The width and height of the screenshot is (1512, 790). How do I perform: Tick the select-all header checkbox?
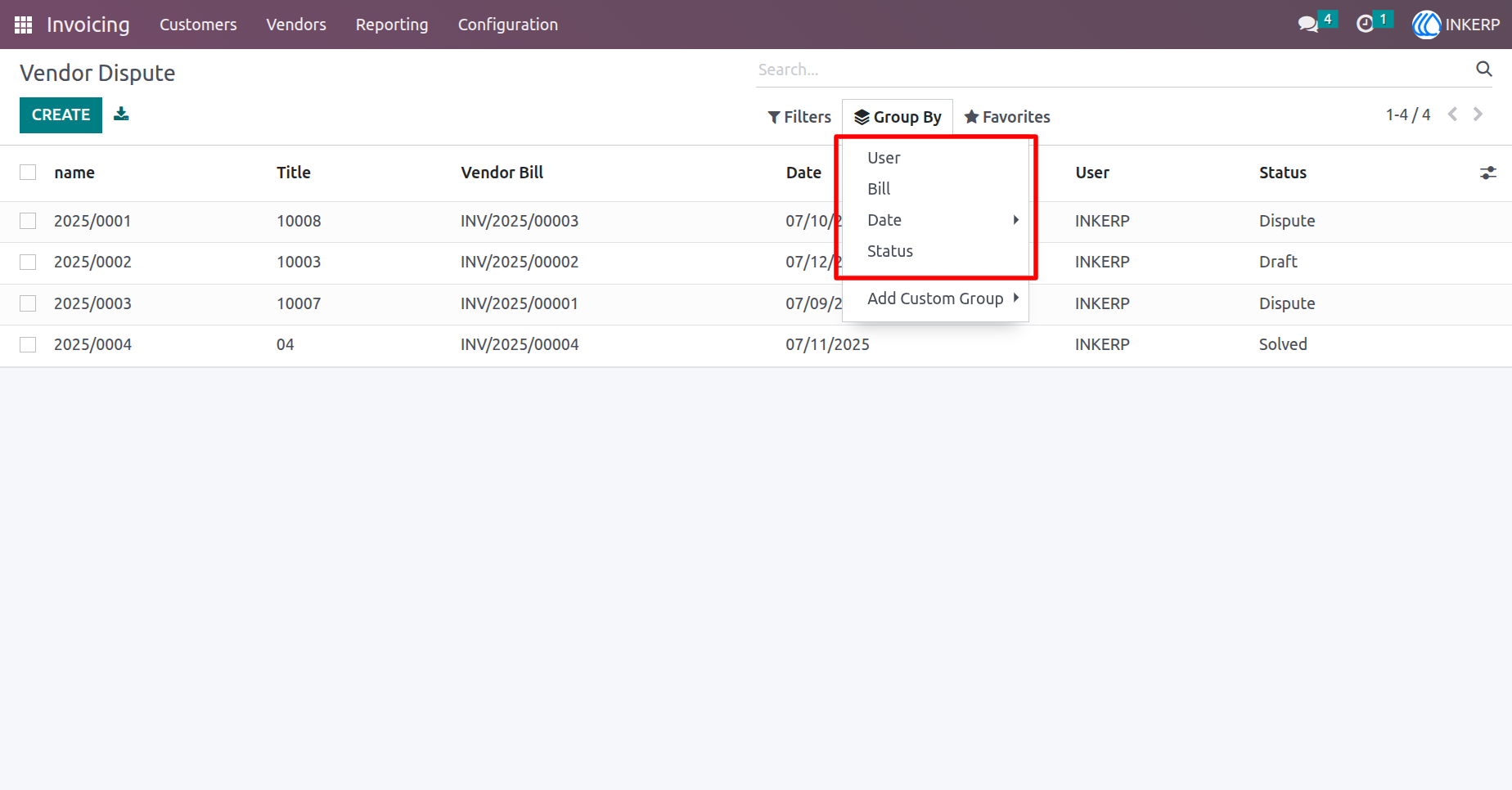tap(28, 172)
